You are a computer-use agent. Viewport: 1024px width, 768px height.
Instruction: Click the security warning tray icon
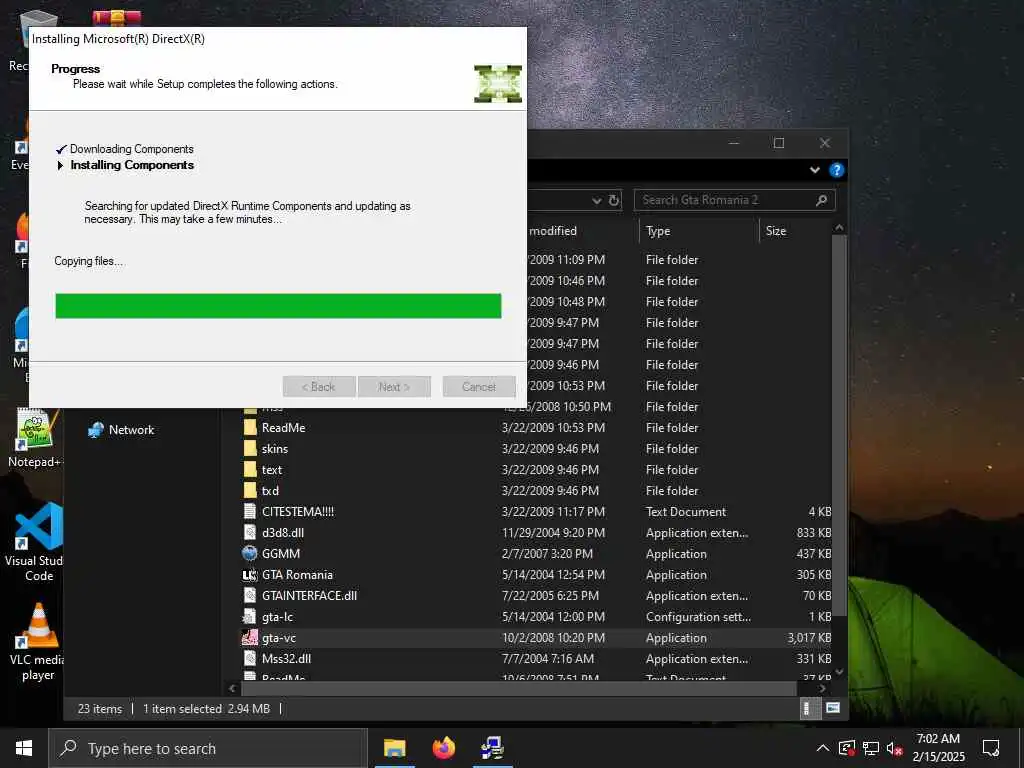point(846,748)
